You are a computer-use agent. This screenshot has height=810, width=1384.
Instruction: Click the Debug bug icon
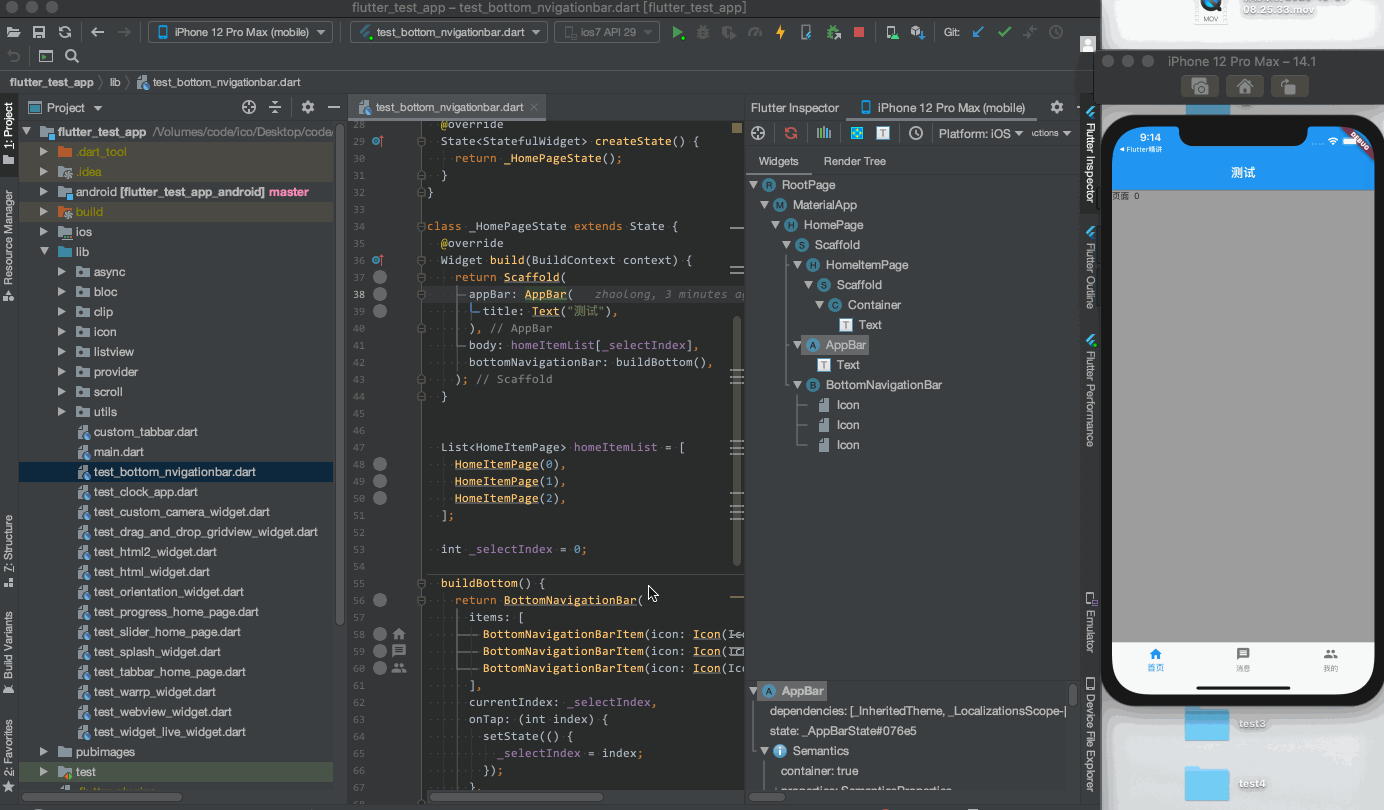(x=703, y=32)
